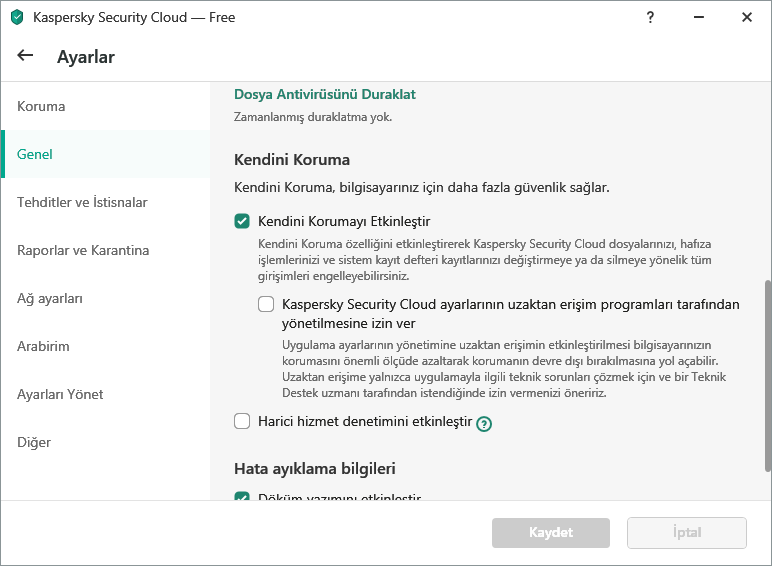Image resolution: width=772 pixels, height=566 pixels.
Task: Select the Genel settings section
Action: click(x=35, y=154)
